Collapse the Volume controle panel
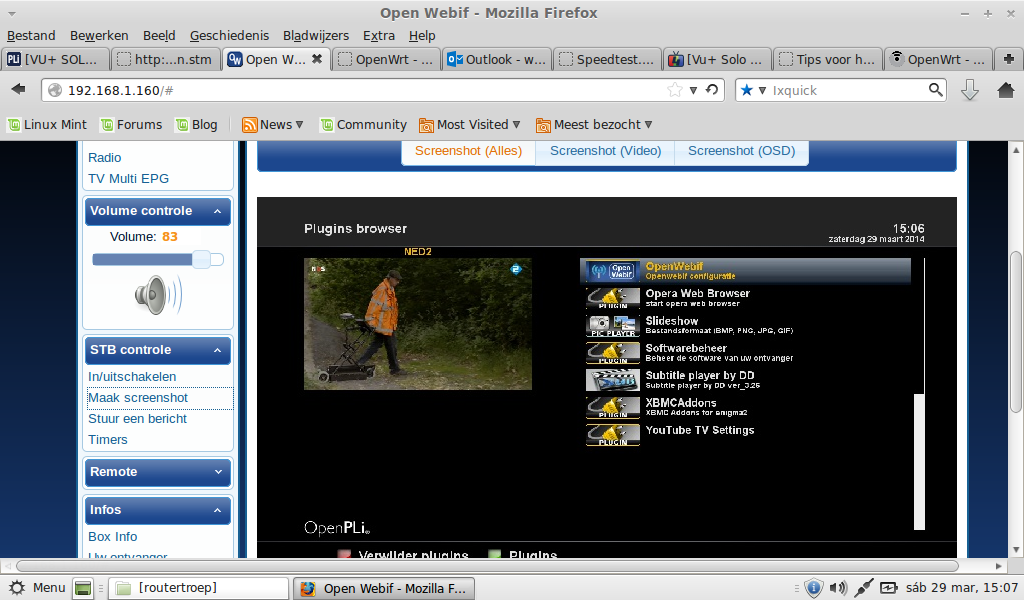 217,212
